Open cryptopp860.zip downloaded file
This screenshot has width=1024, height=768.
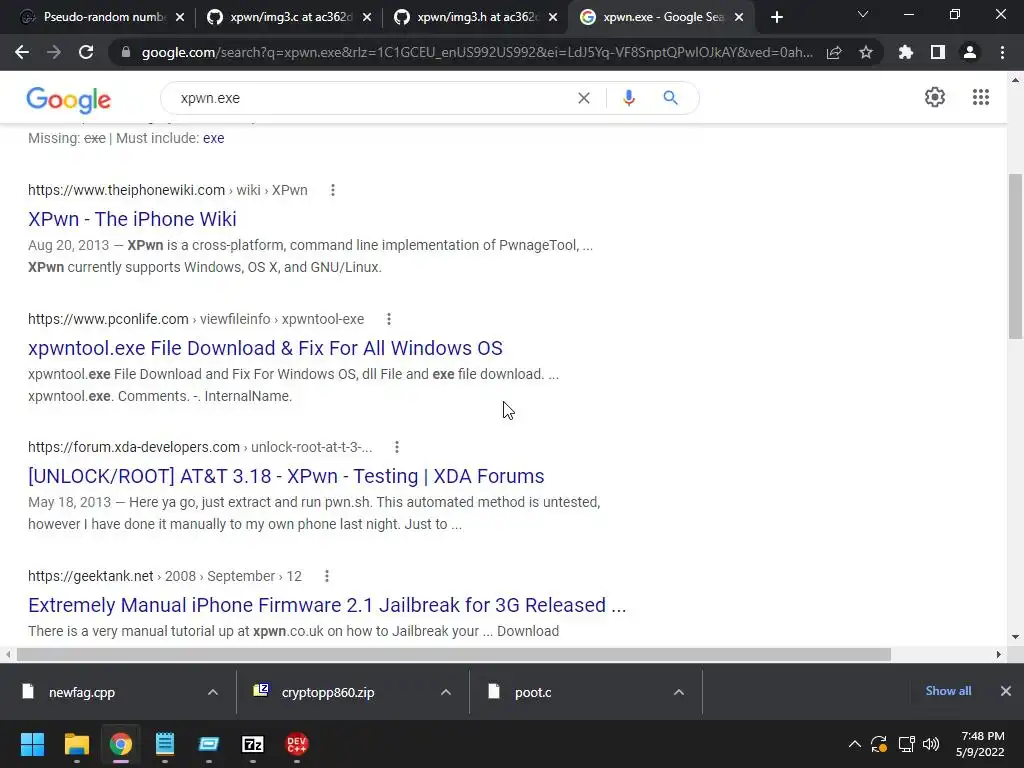pos(328,692)
